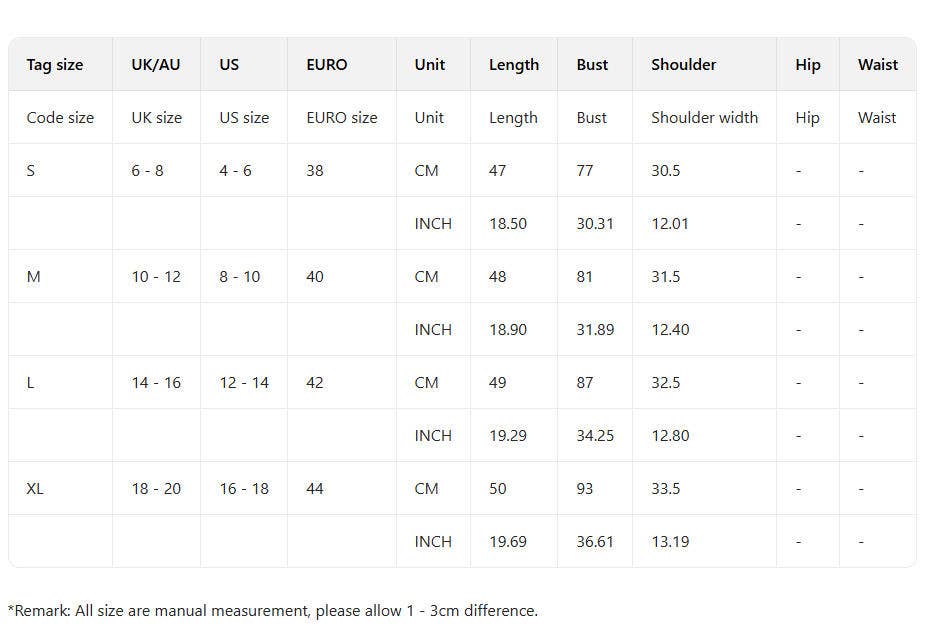This screenshot has height=633, width=943.
Task: Select the 93 cm bust value
Action: pyautogui.click(x=585, y=489)
